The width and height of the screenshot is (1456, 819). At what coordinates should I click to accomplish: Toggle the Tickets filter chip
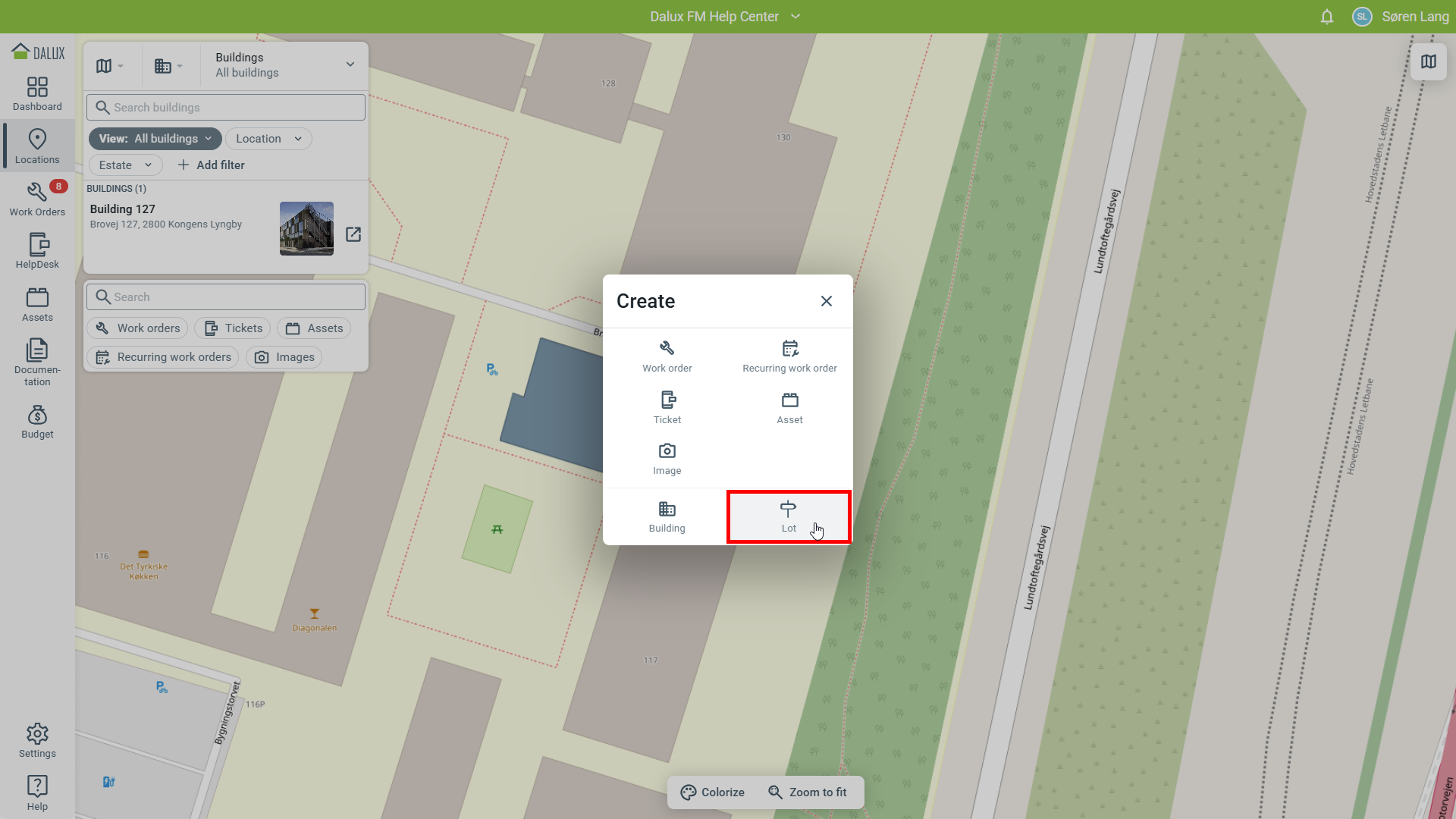233,328
